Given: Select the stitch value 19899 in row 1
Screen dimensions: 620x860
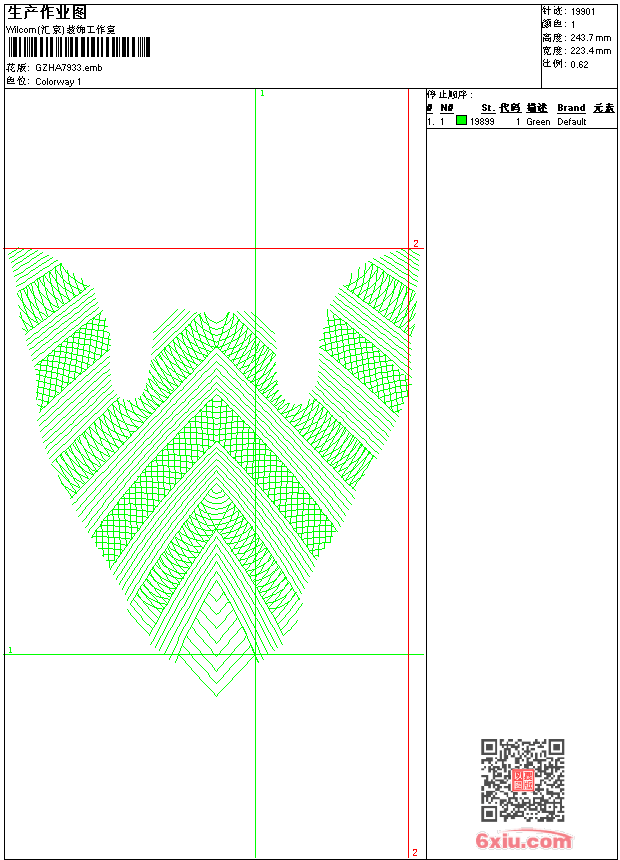Looking at the screenshot, I should [x=482, y=122].
